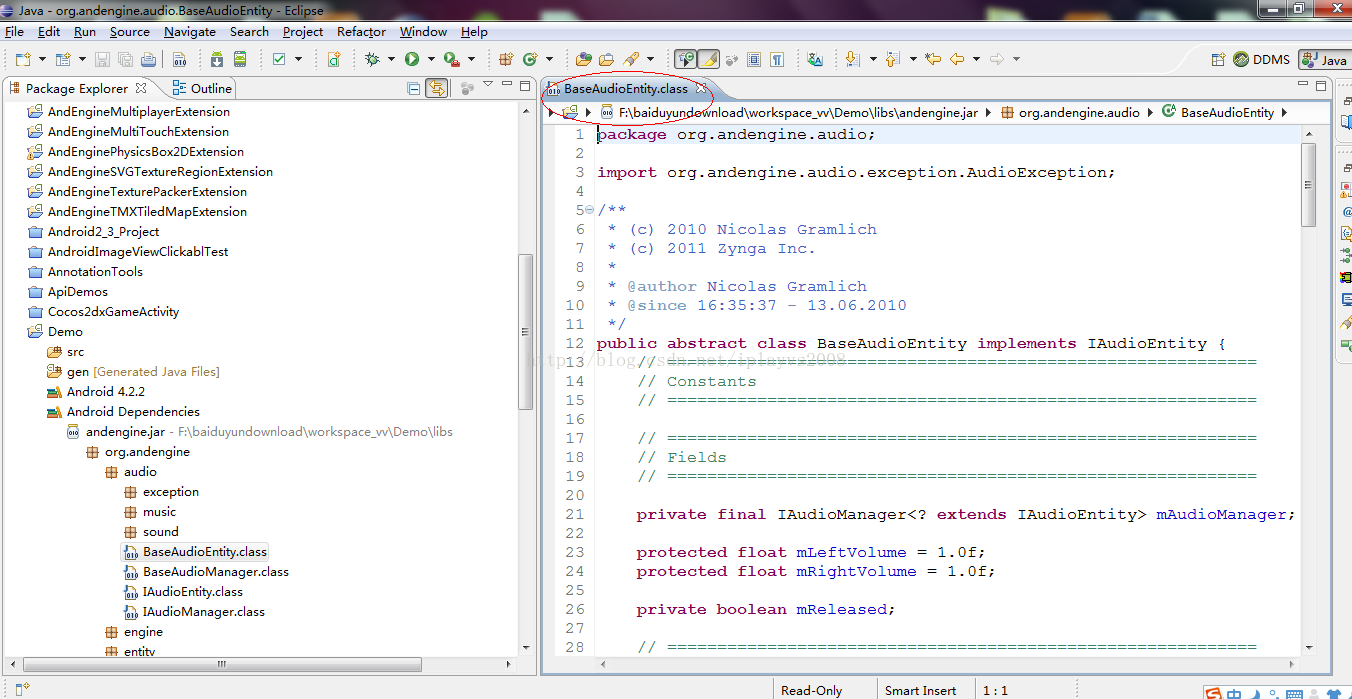Open the Search dropdown arrow
The width and height of the screenshot is (1352, 699).
[x=650, y=59]
